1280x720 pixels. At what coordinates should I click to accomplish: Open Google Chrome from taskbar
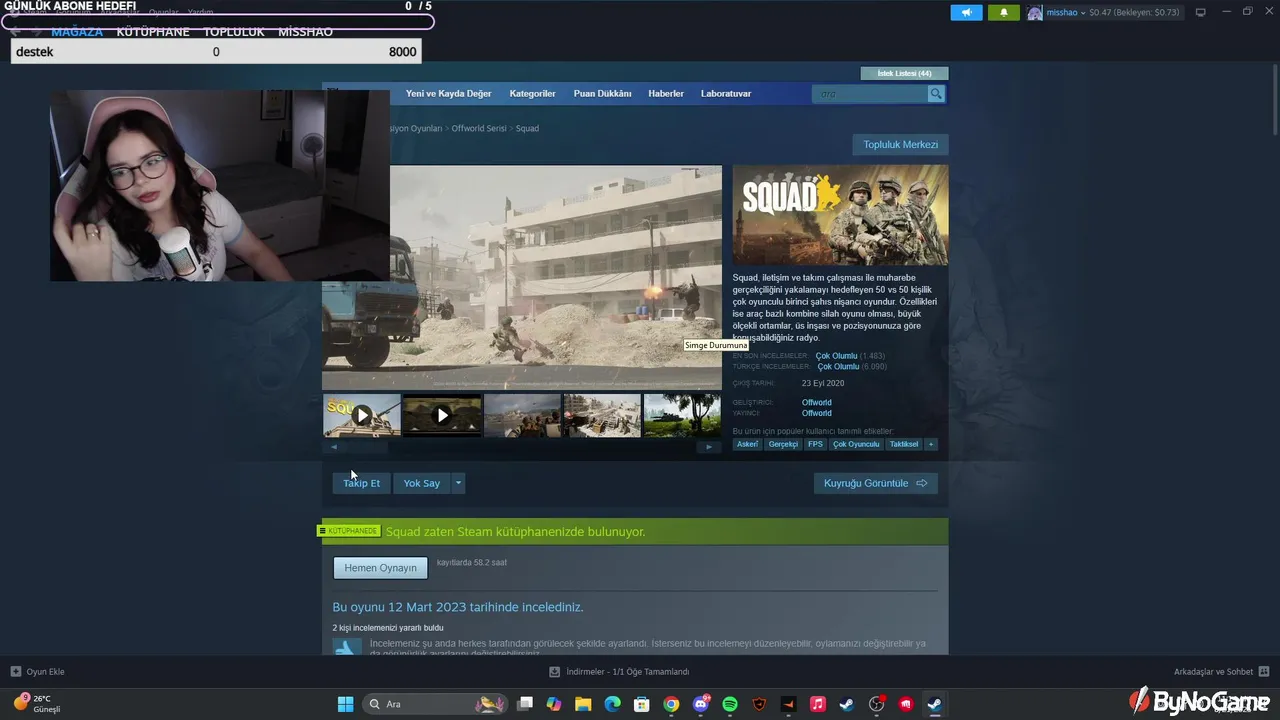(x=671, y=704)
